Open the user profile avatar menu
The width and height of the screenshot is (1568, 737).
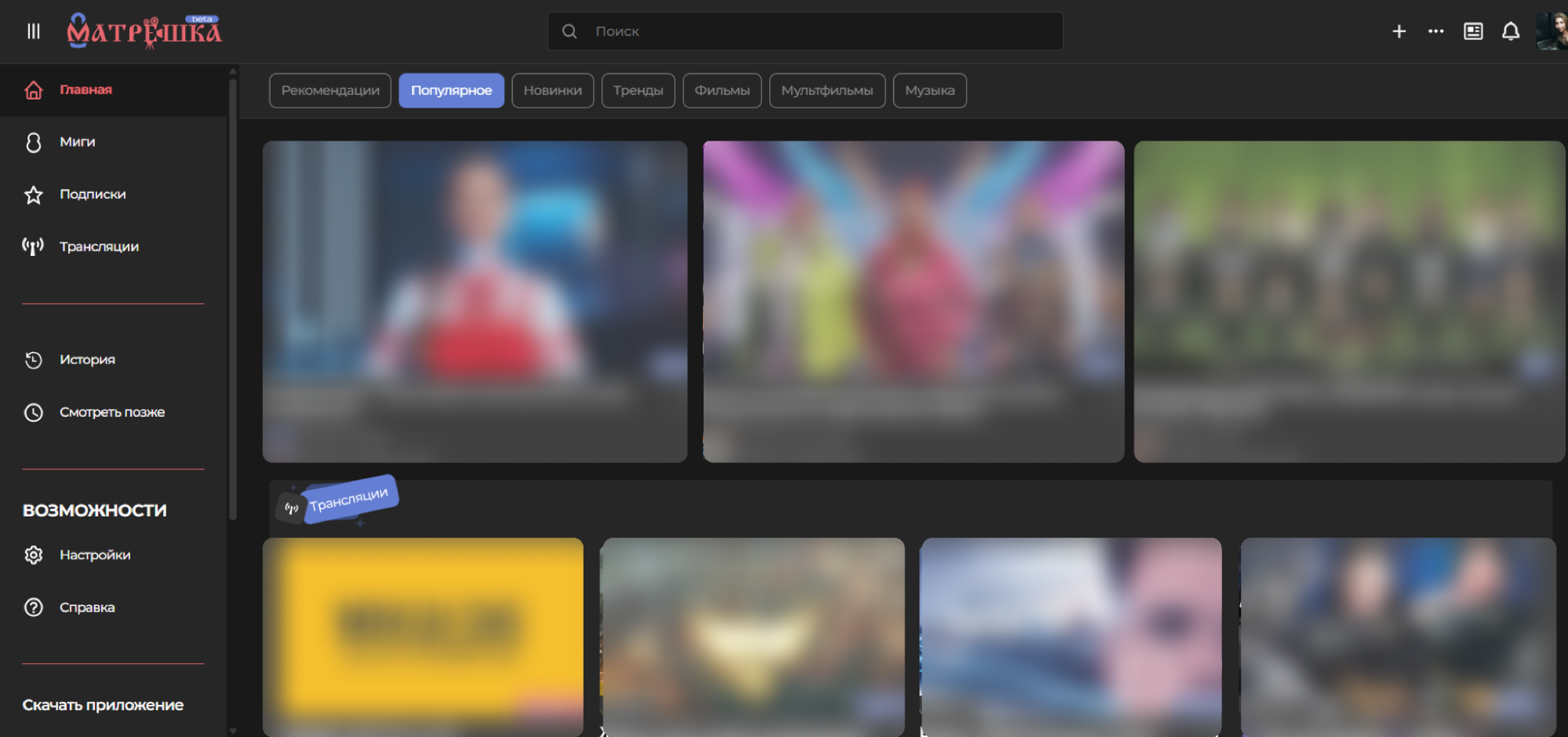(x=1551, y=31)
